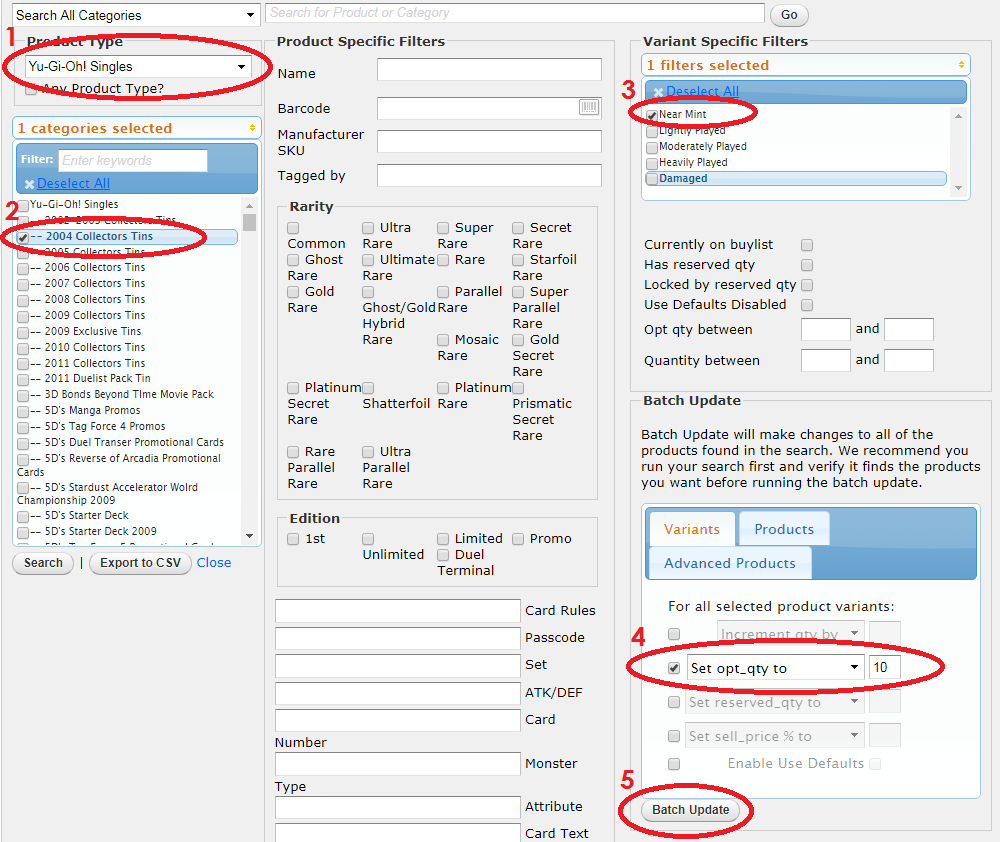Click the first Opt qty between field
Viewport: 1000px width, 842px height.
[825, 329]
